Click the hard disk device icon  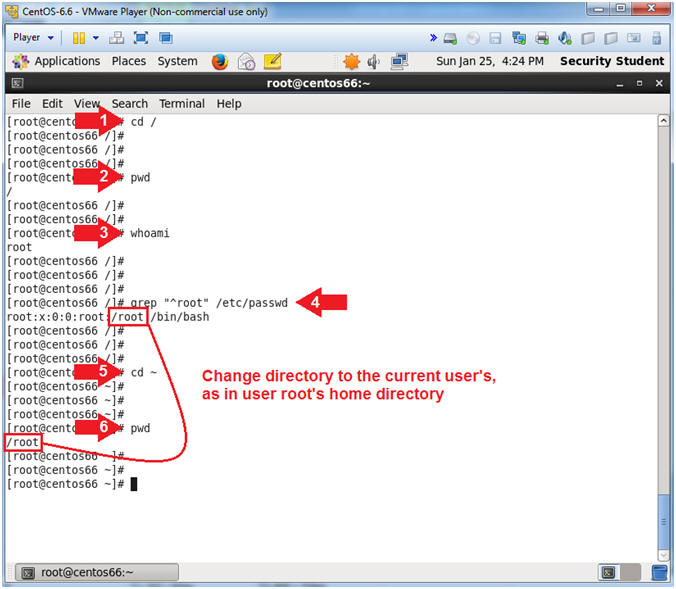[x=450, y=38]
